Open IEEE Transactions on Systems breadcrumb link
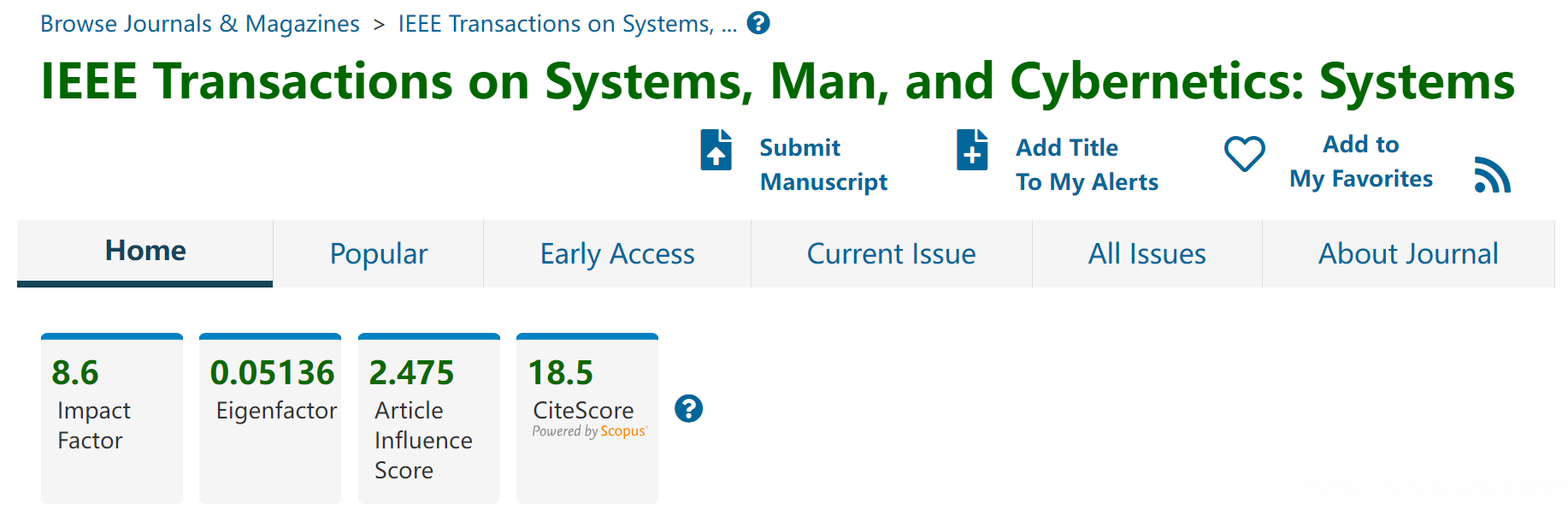Screen dimensions: 1568x522 tap(568, 24)
